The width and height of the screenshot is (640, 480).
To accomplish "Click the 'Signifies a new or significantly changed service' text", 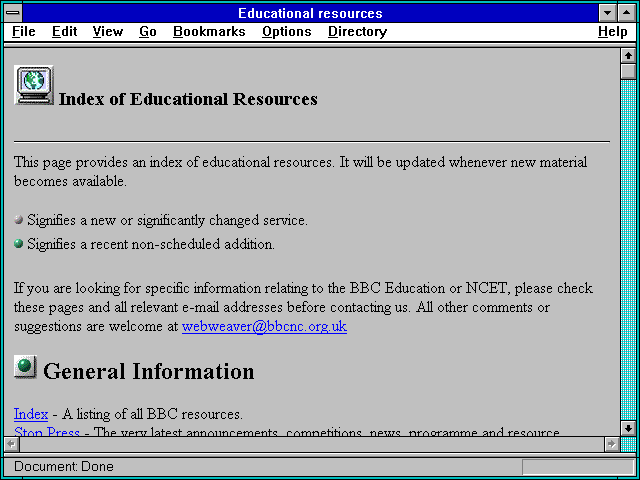I will click(x=167, y=220).
